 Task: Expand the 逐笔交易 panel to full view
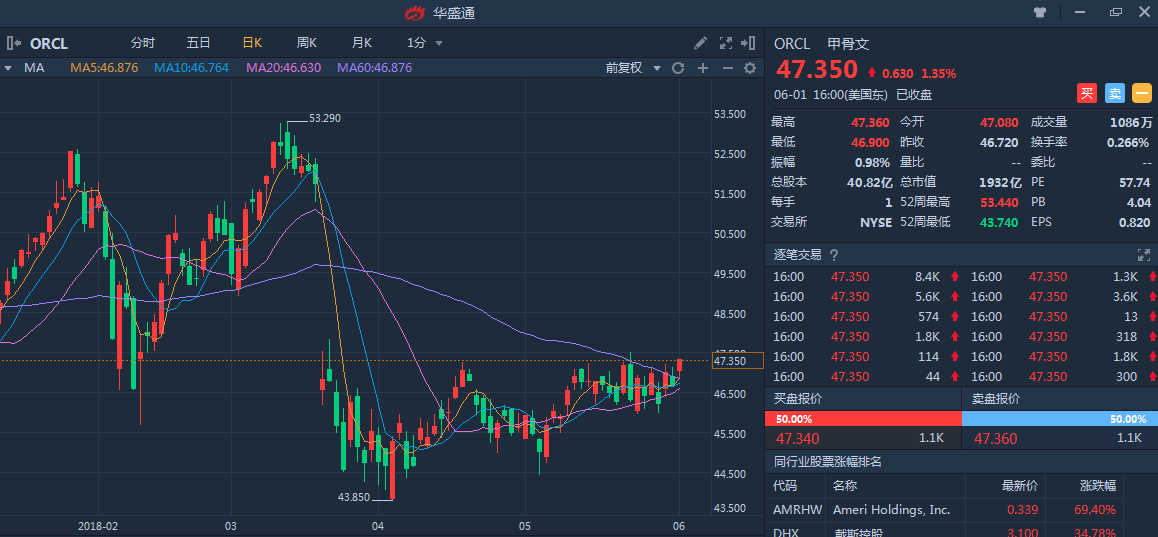click(x=1144, y=255)
